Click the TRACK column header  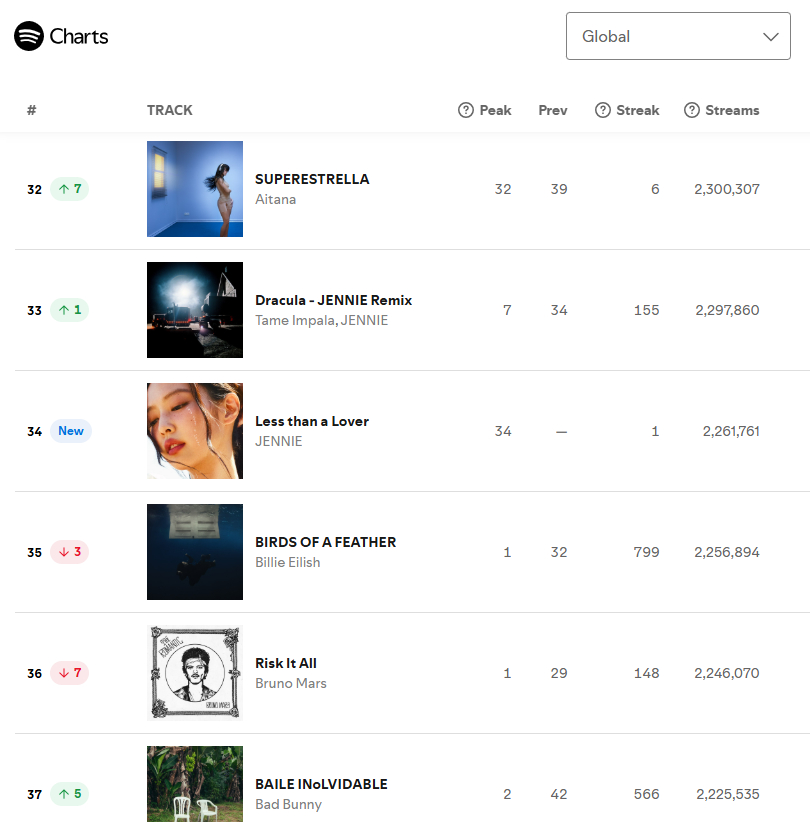(x=169, y=110)
